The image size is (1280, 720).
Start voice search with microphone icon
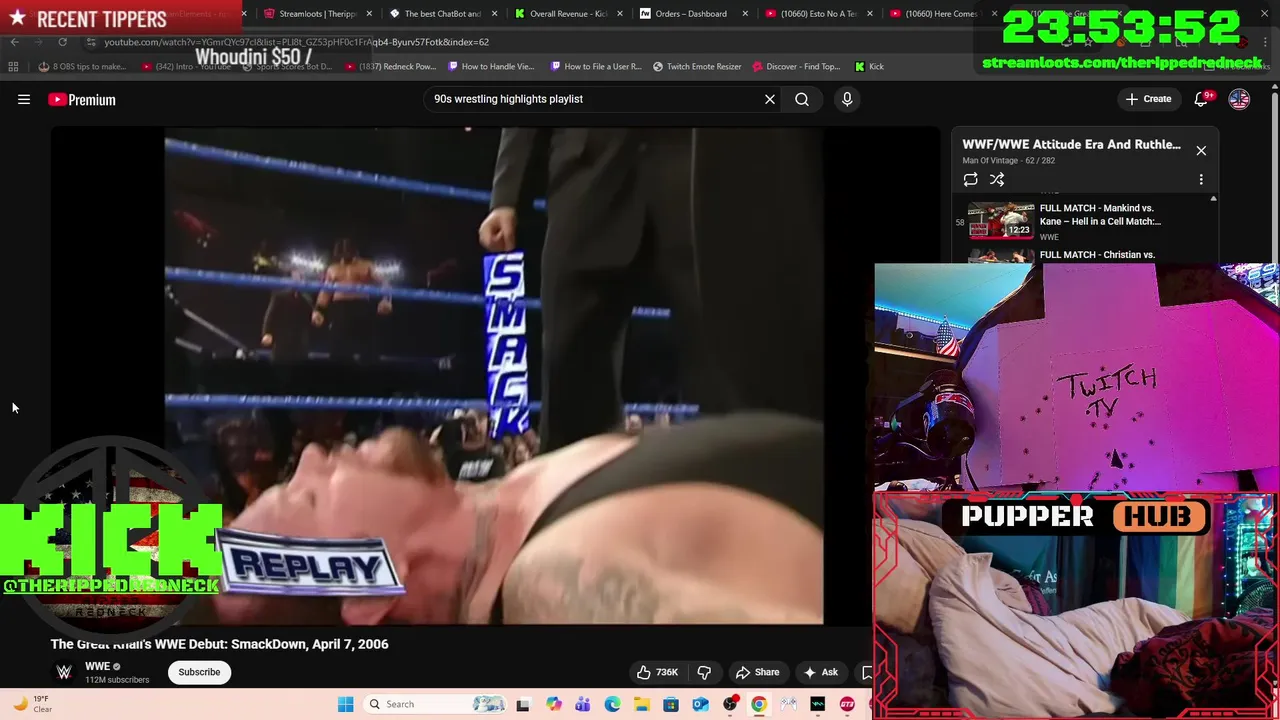click(x=847, y=99)
